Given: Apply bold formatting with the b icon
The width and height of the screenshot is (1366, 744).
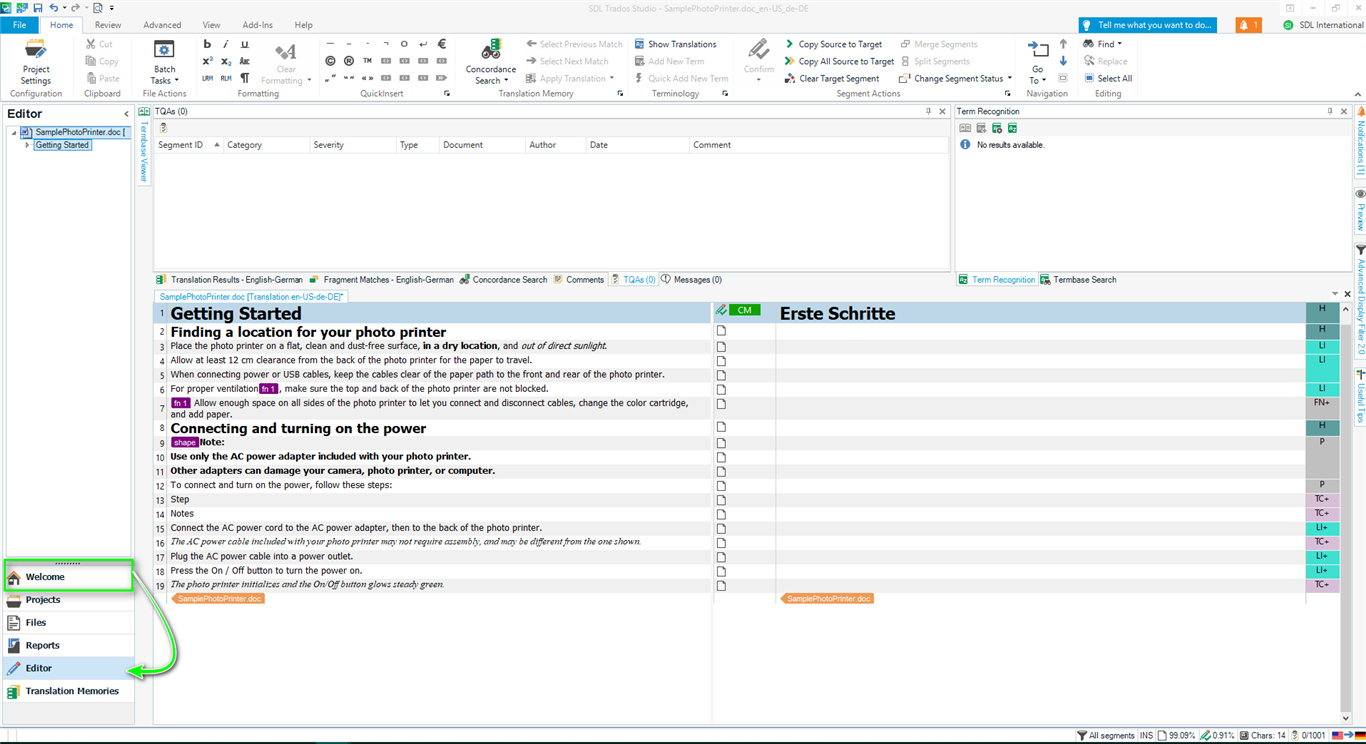Looking at the screenshot, I should tap(207, 44).
